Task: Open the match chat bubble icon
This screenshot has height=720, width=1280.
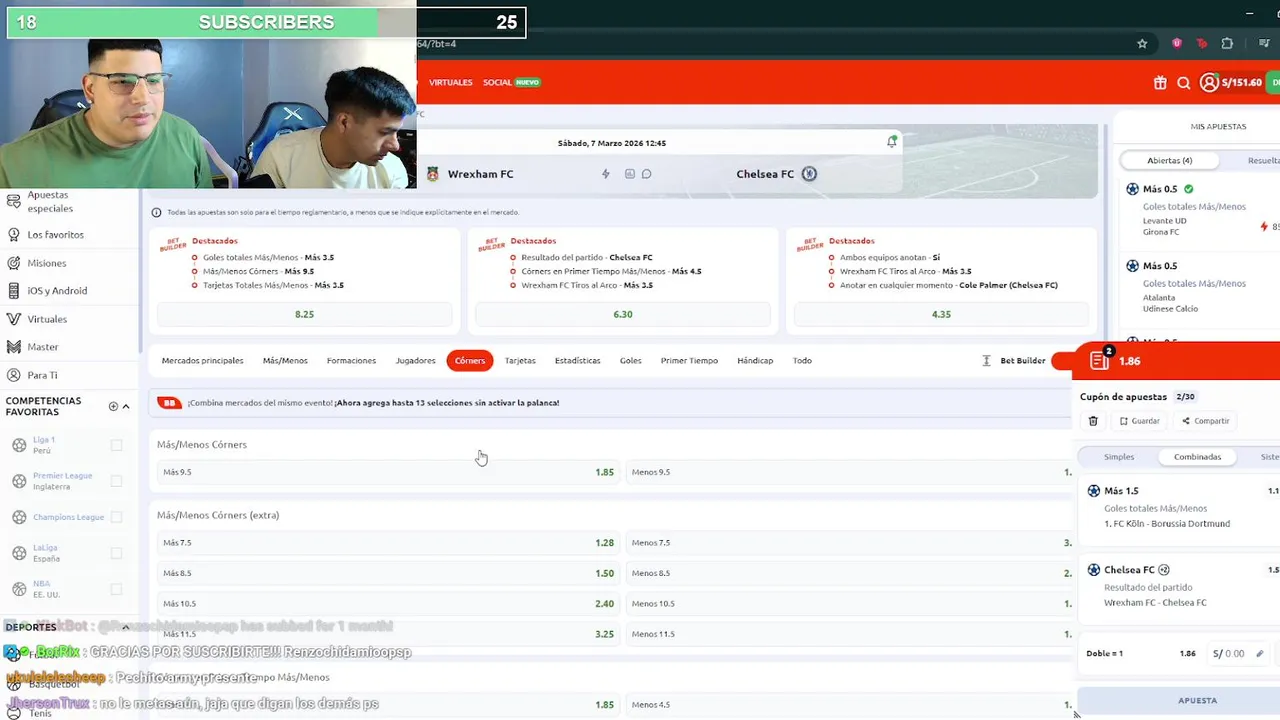Action: (x=647, y=174)
